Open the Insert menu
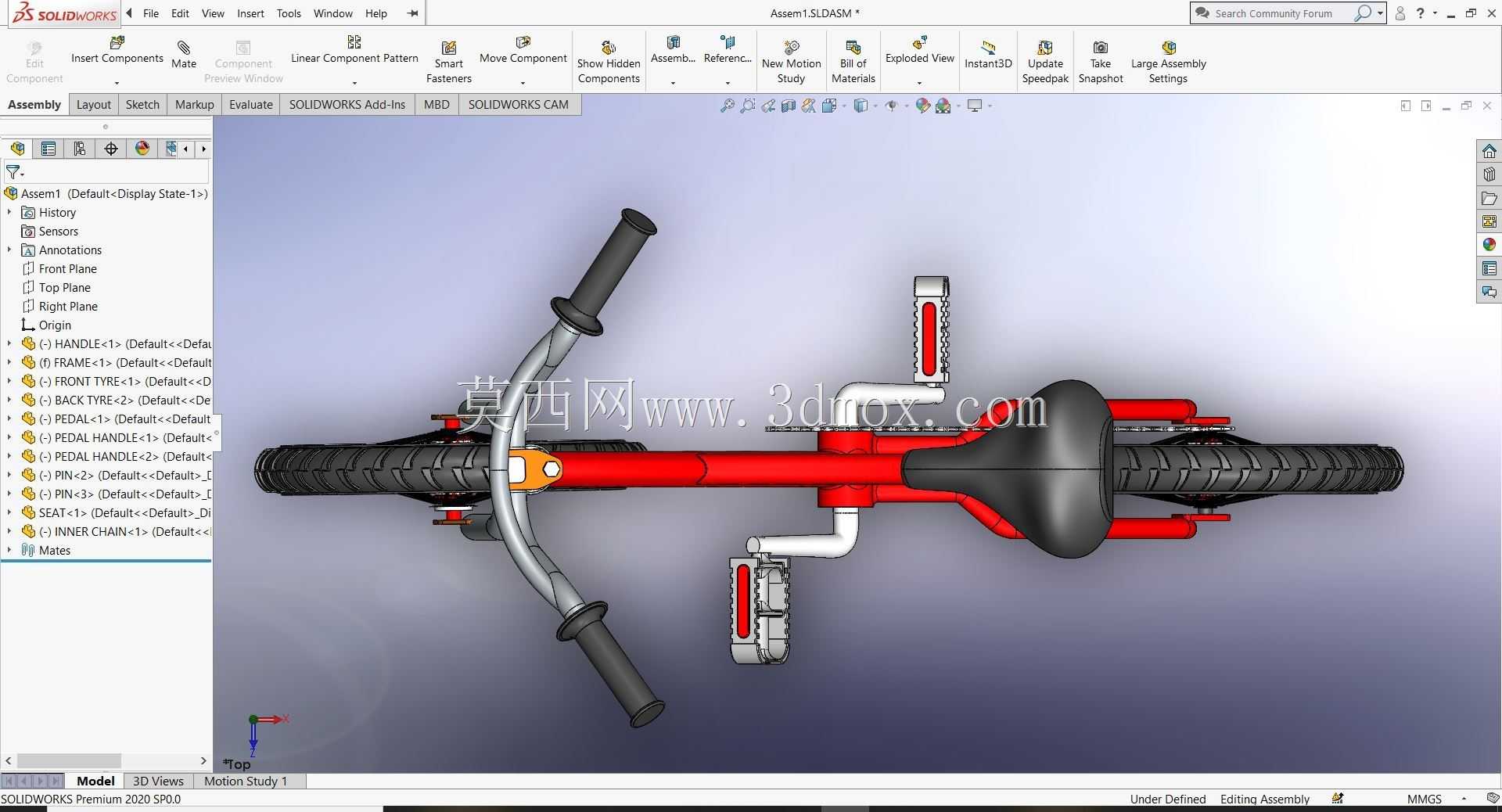1502x812 pixels. 250,13
